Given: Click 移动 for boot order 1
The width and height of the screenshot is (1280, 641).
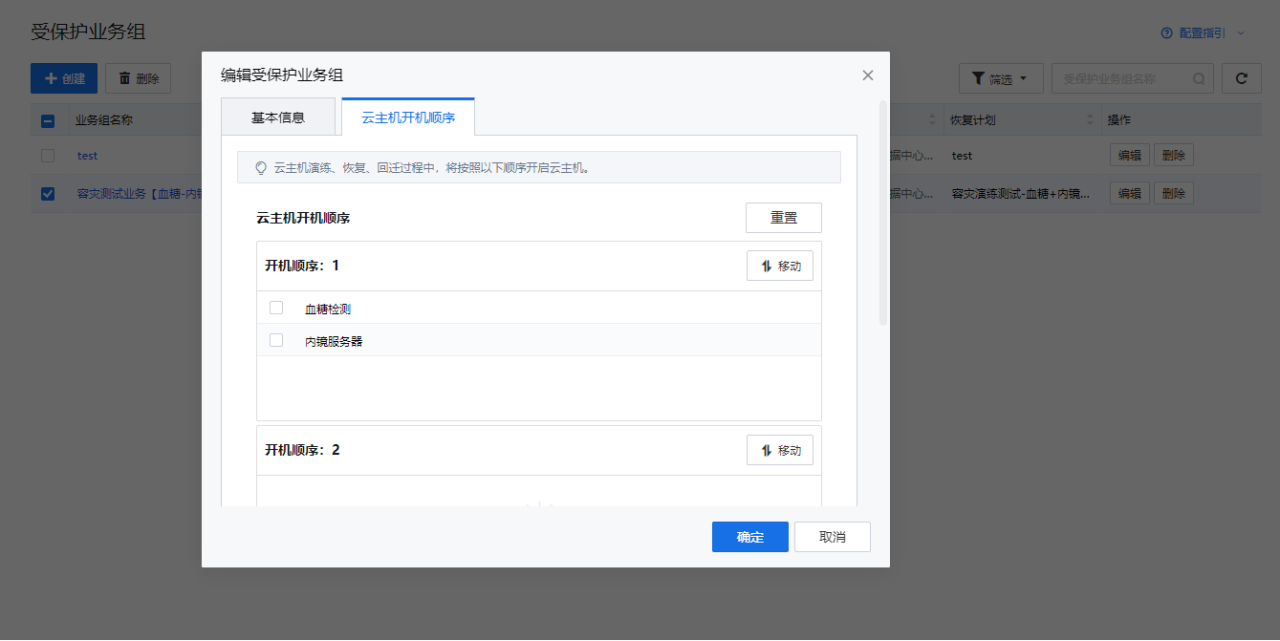Looking at the screenshot, I should tap(780, 266).
